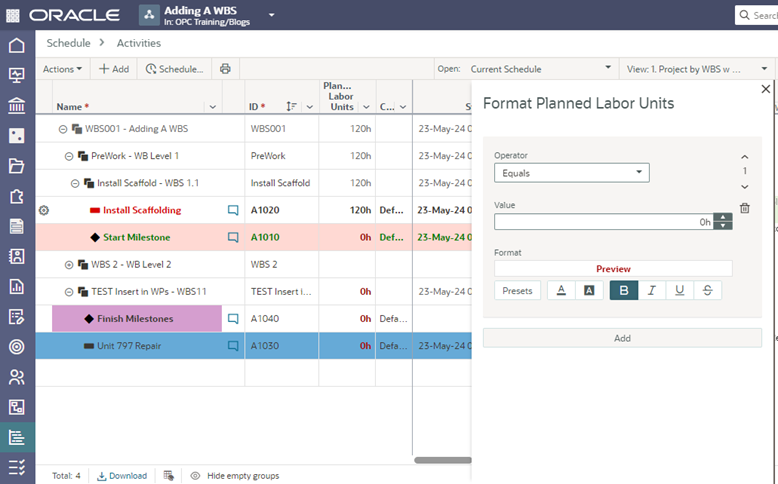Toggle Hide empty groups eye icon
This screenshot has width=778, height=484.
[196, 476]
